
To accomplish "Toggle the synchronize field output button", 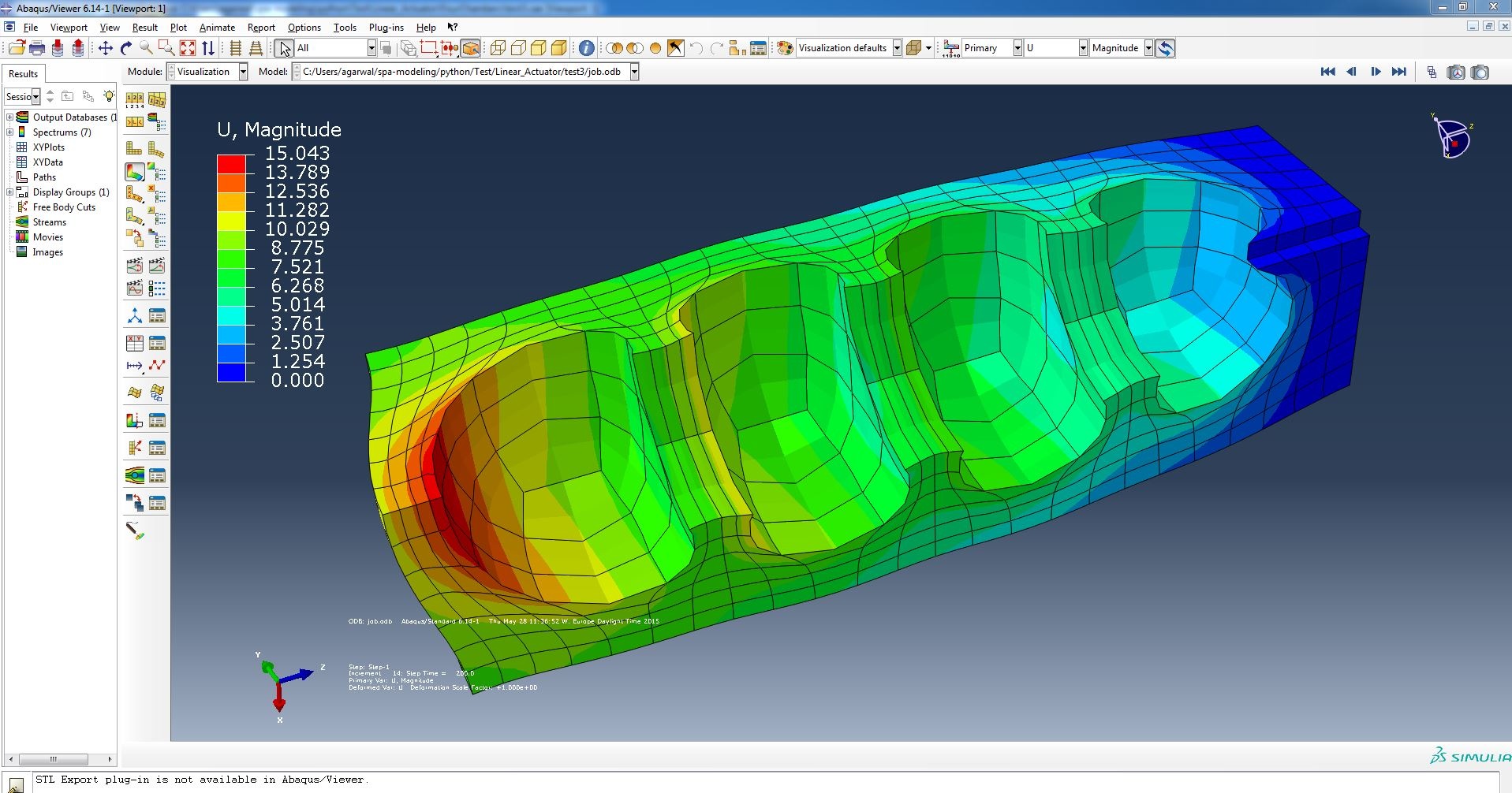I will (x=1166, y=48).
